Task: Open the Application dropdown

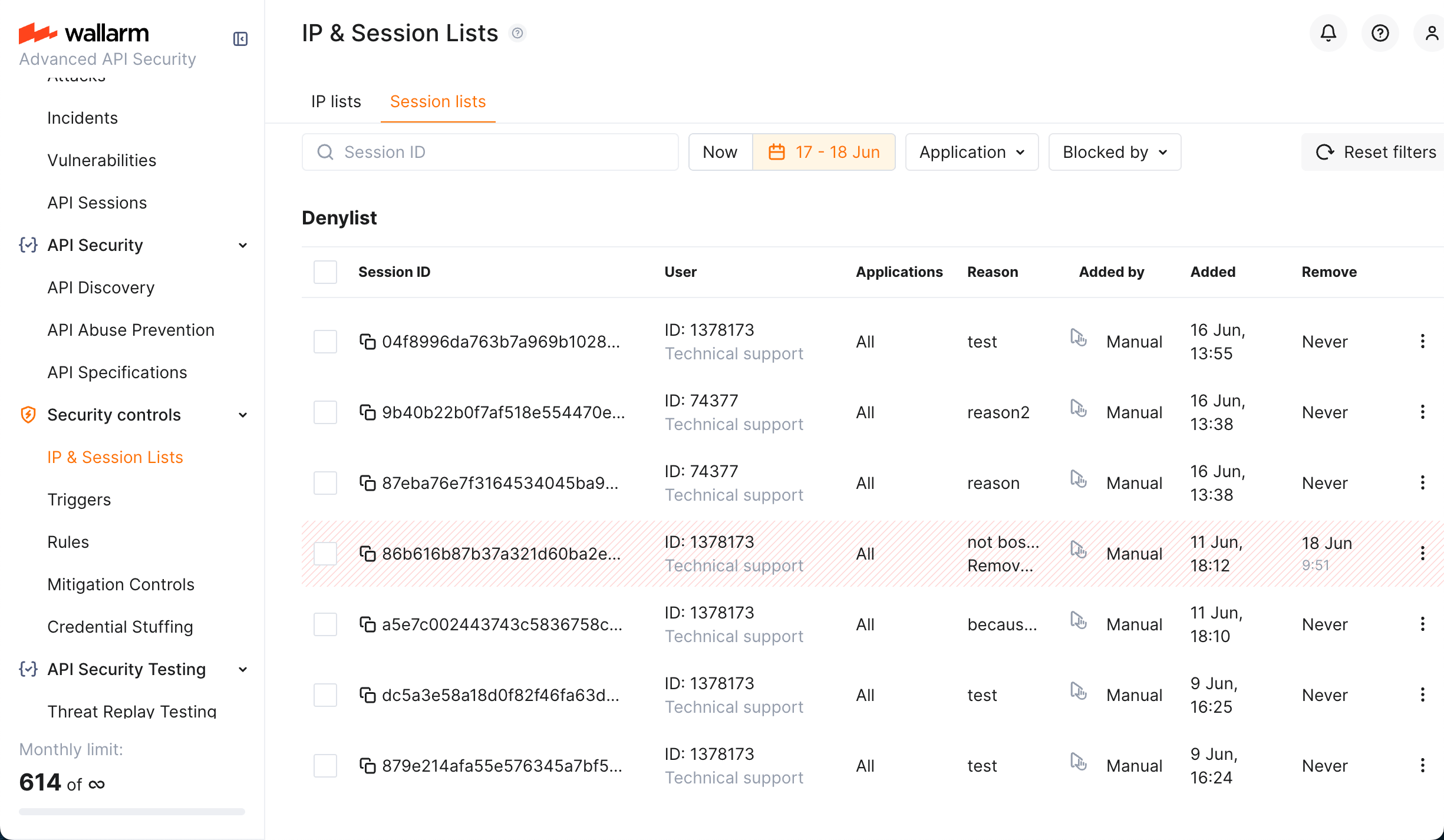Action: tap(971, 151)
